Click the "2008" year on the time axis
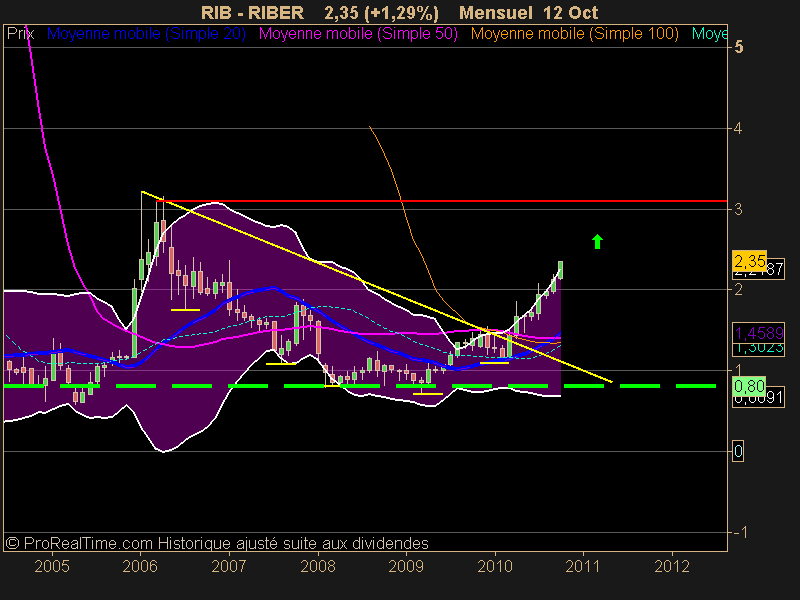Viewport: 800px width, 600px height. click(318, 566)
